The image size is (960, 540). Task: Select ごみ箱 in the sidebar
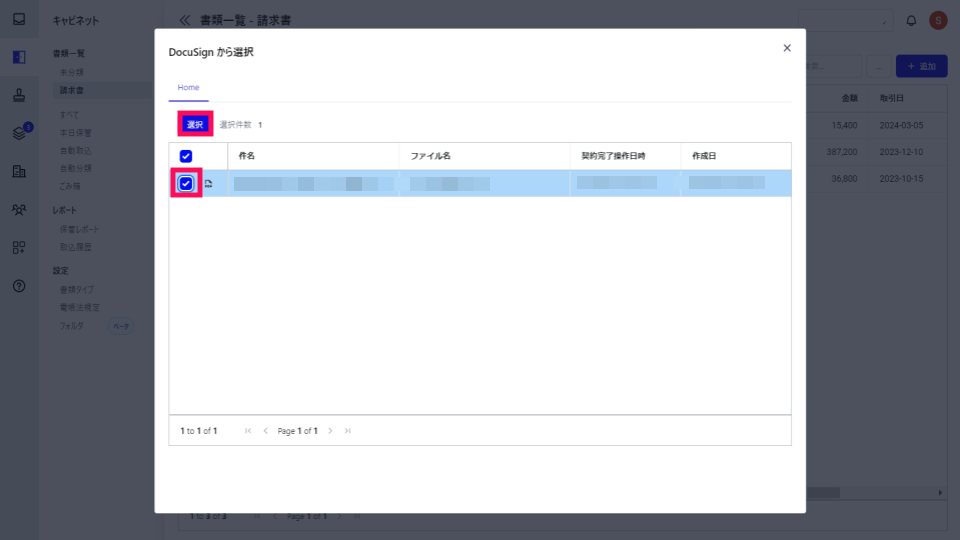70,186
